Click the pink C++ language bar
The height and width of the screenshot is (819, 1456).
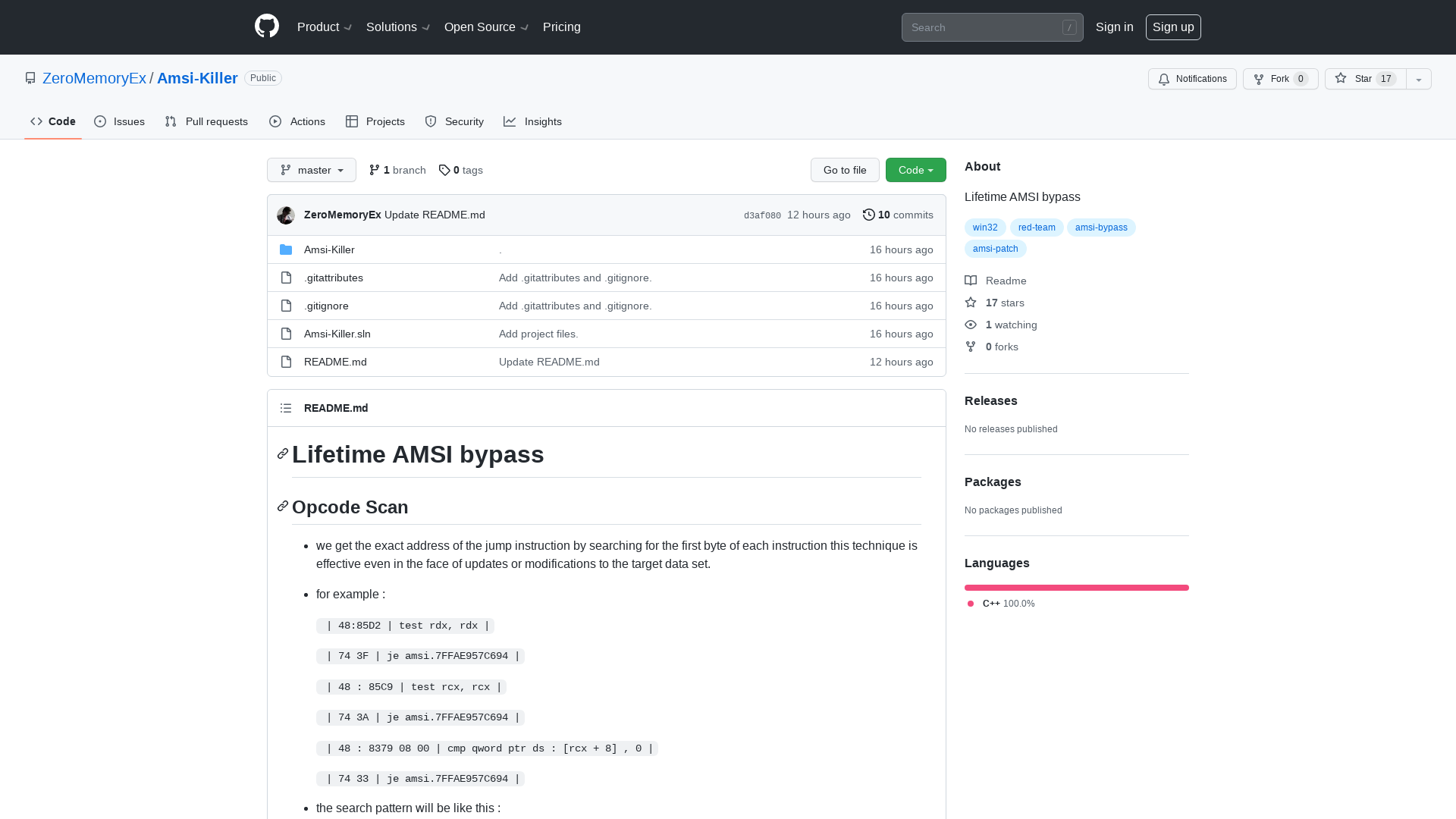1077,588
